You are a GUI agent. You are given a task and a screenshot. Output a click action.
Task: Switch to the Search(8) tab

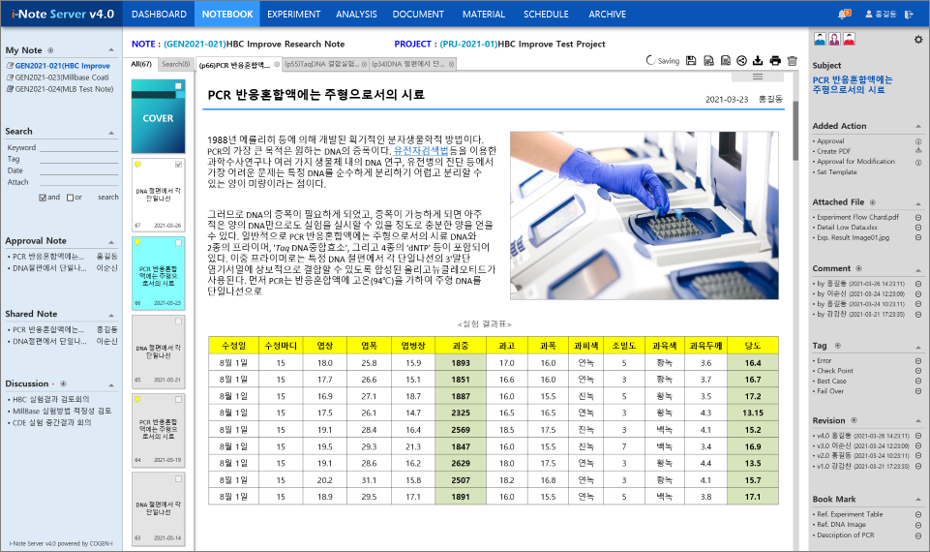(175, 65)
